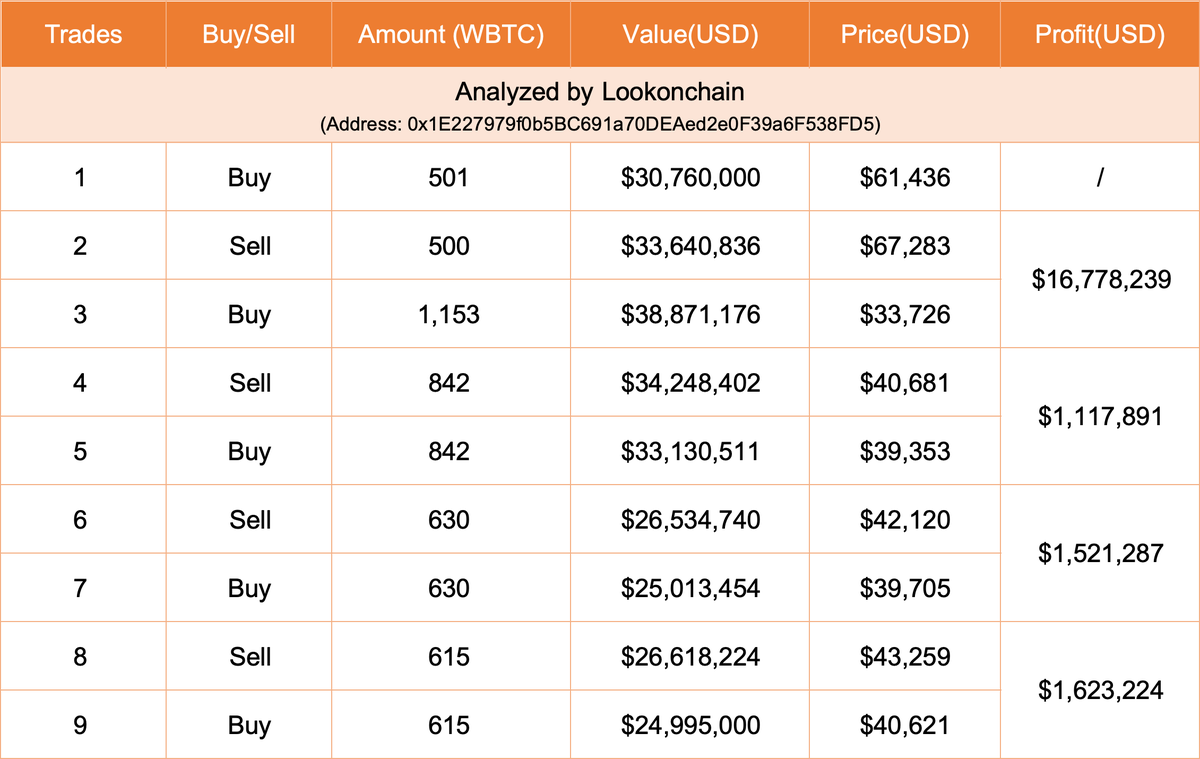Image resolution: width=1200 pixels, height=759 pixels.
Task: Click the $1,117,891 profit cell
Action: click(1100, 417)
